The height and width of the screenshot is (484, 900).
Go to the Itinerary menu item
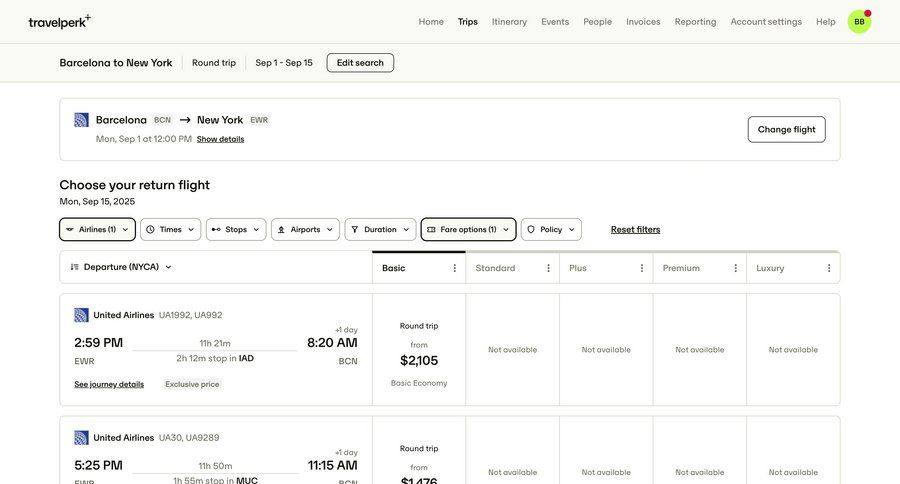[509, 22]
